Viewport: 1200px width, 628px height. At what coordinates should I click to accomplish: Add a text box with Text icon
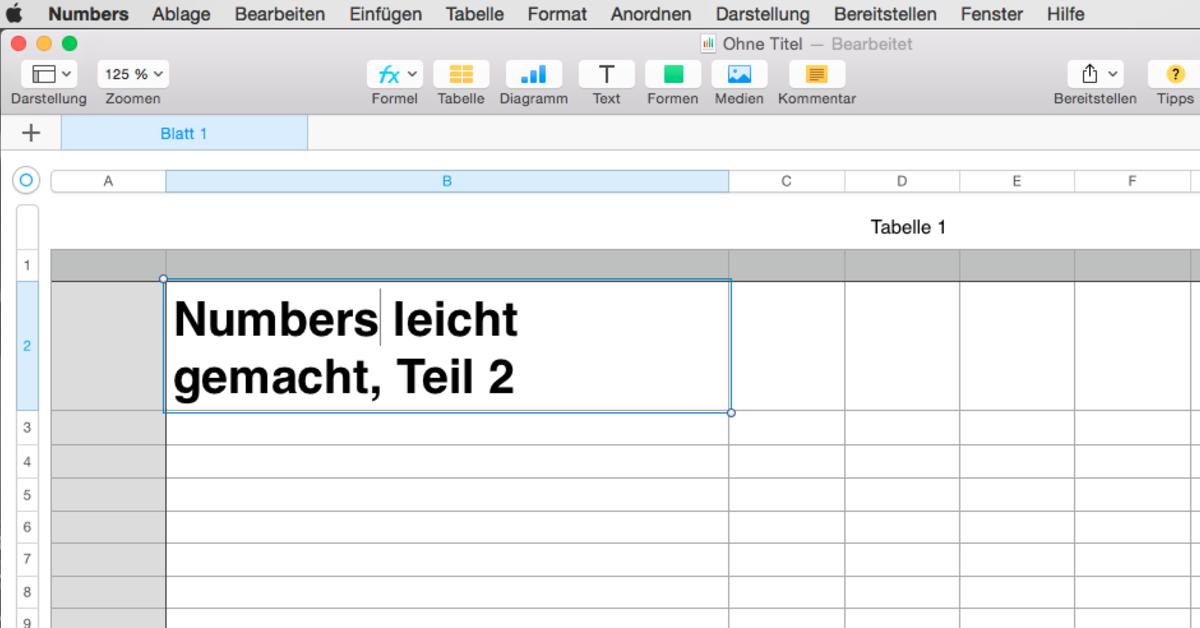click(606, 74)
